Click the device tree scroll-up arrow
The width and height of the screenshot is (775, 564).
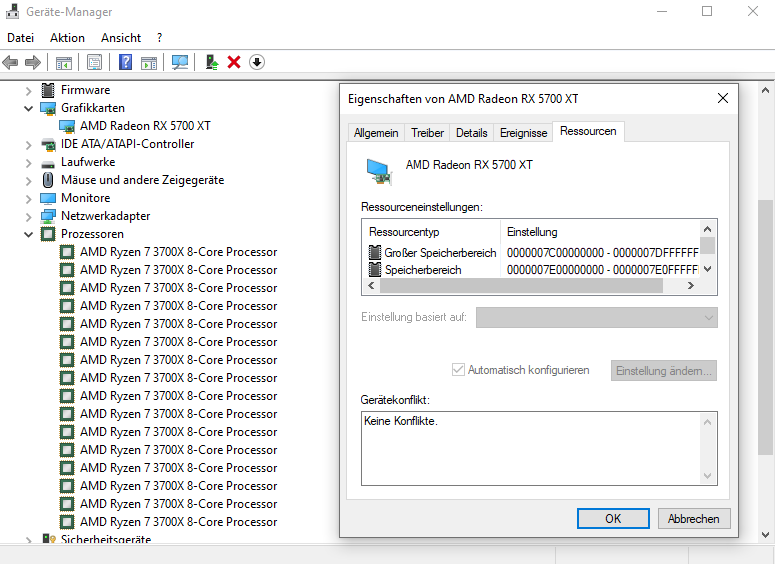(x=765, y=90)
